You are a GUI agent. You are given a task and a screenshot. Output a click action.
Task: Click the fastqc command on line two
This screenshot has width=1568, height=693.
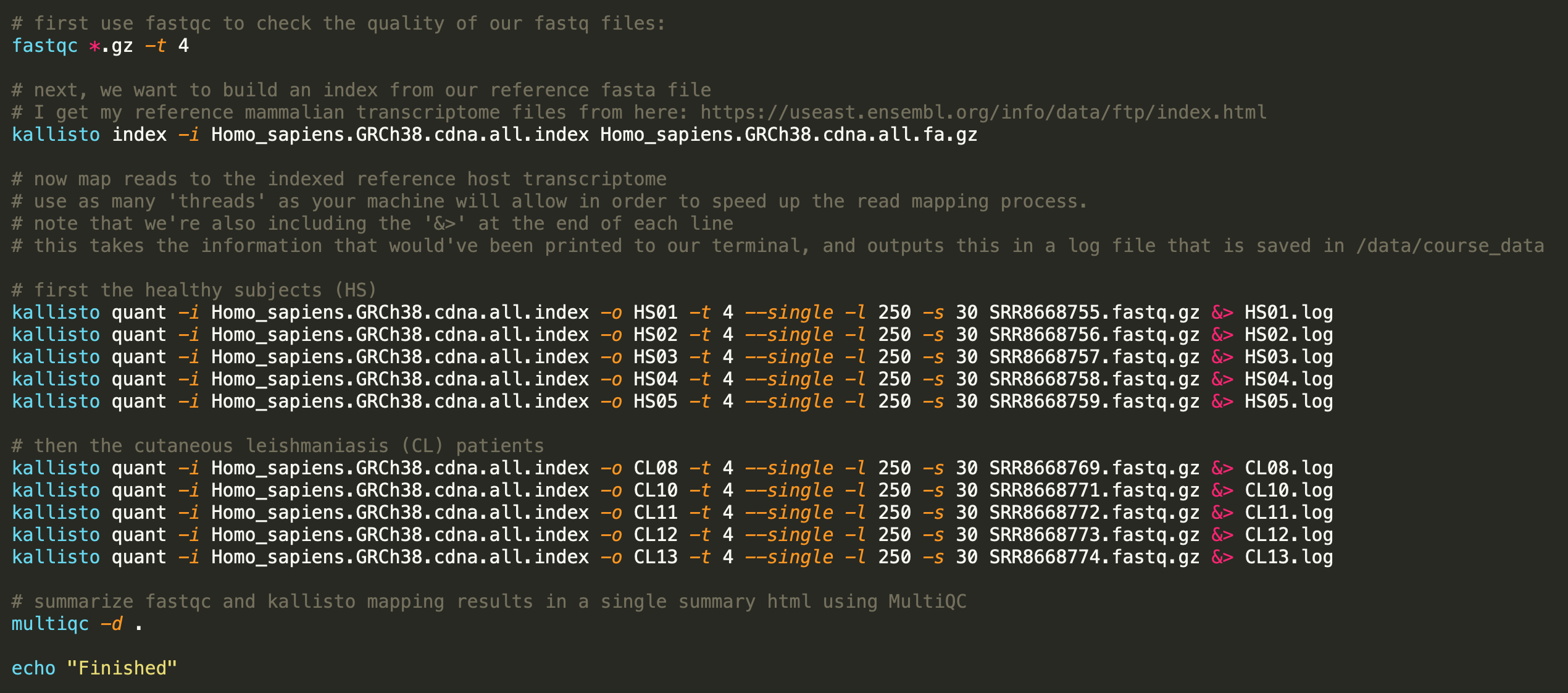click(x=44, y=46)
